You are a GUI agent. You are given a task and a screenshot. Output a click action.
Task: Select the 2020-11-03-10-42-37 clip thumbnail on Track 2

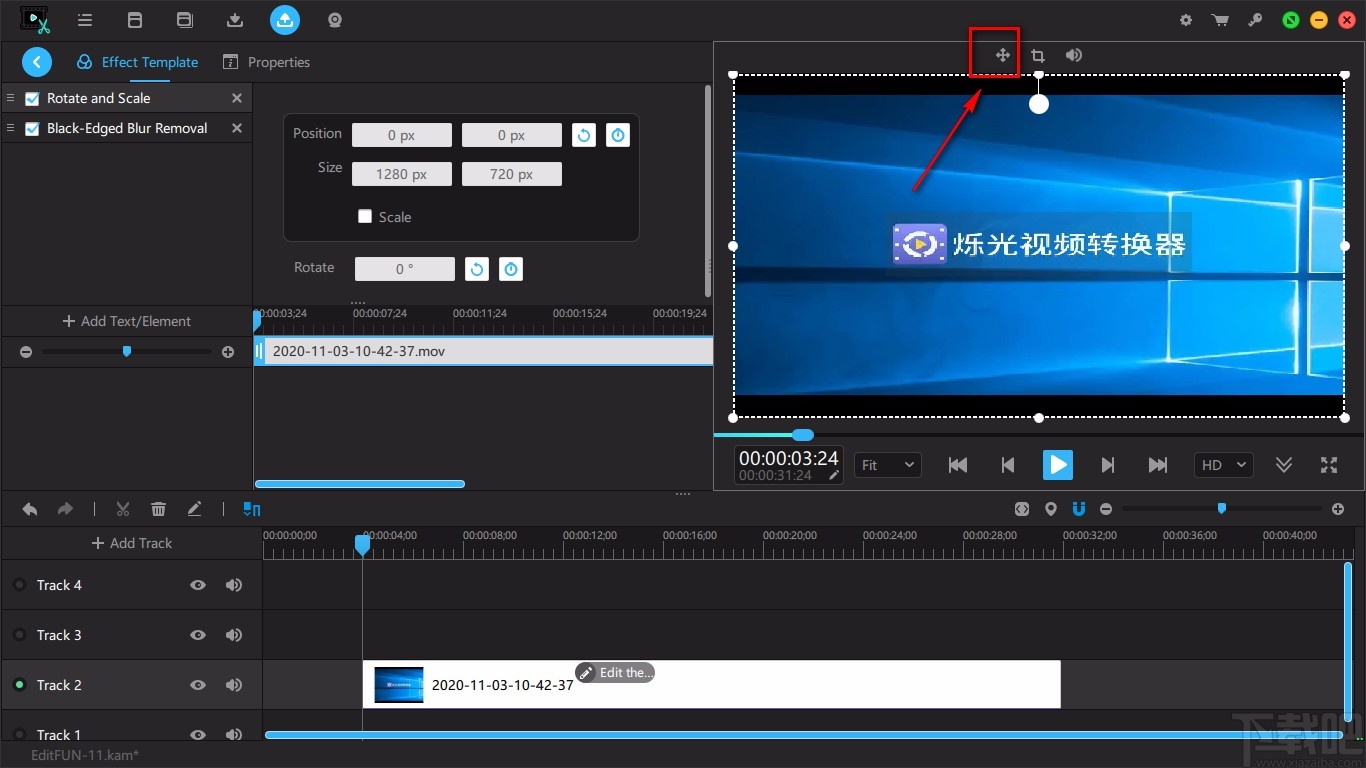pyautogui.click(x=399, y=685)
